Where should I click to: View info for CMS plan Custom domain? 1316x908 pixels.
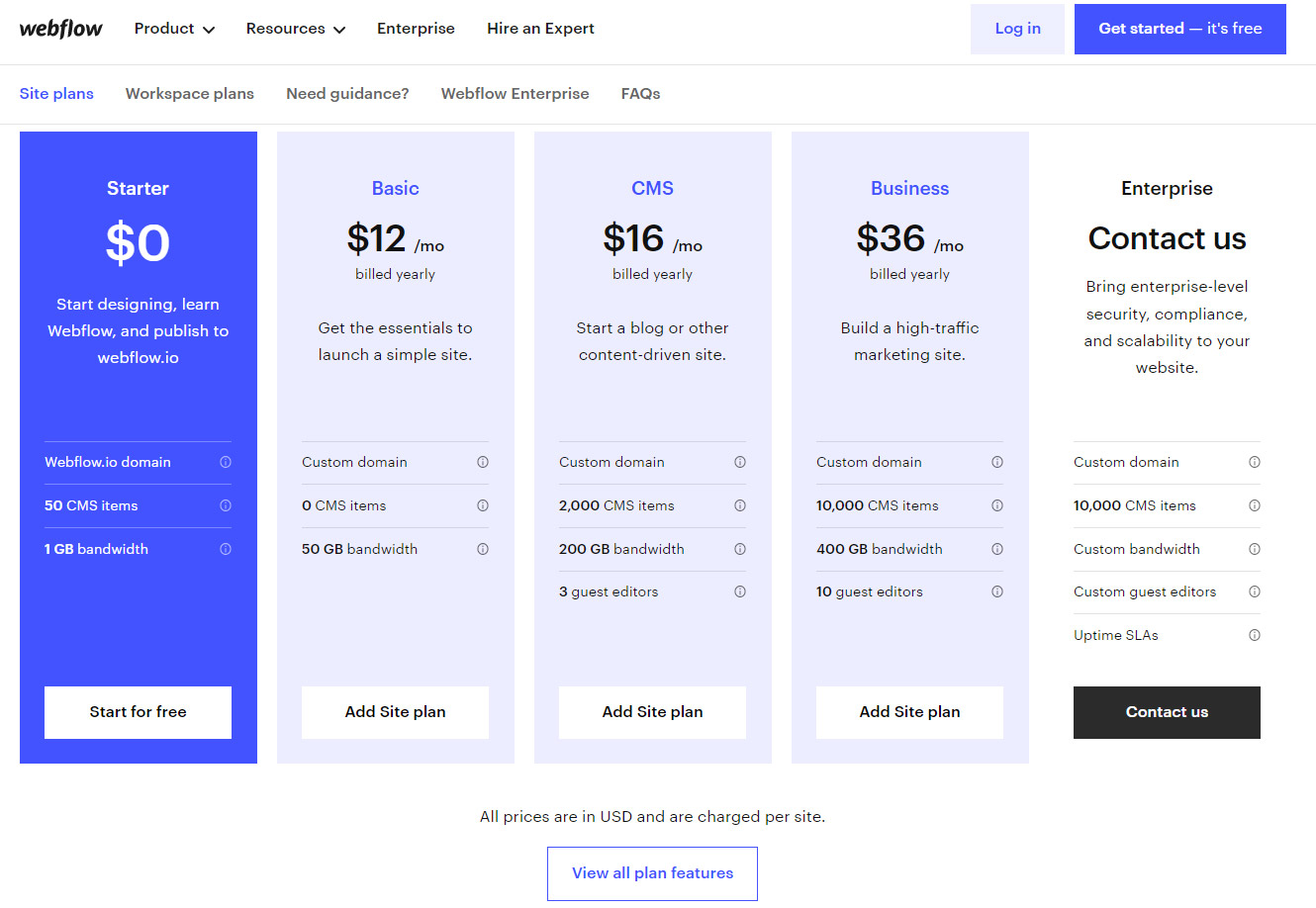pos(740,462)
